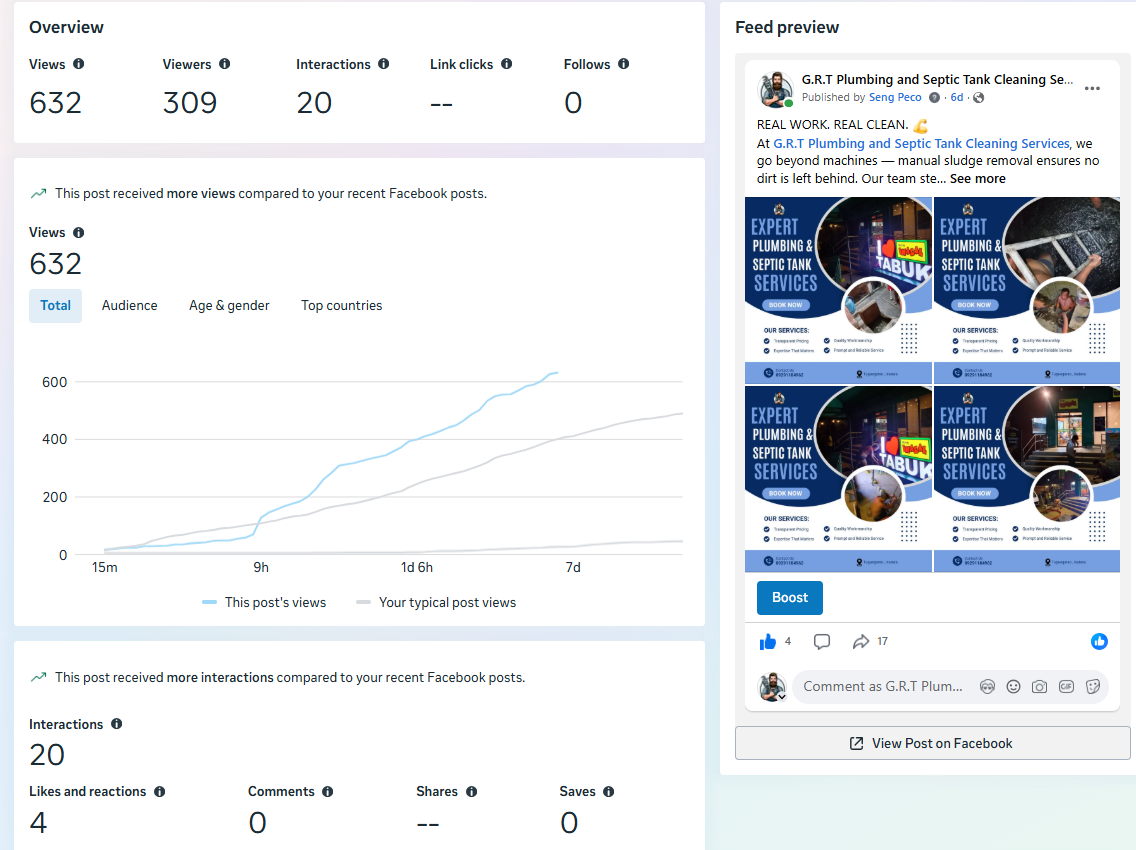1136x850 pixels.
Task: Click the sticker icon in comment box
Action: pyautogui.click(x=1093, y=687)
